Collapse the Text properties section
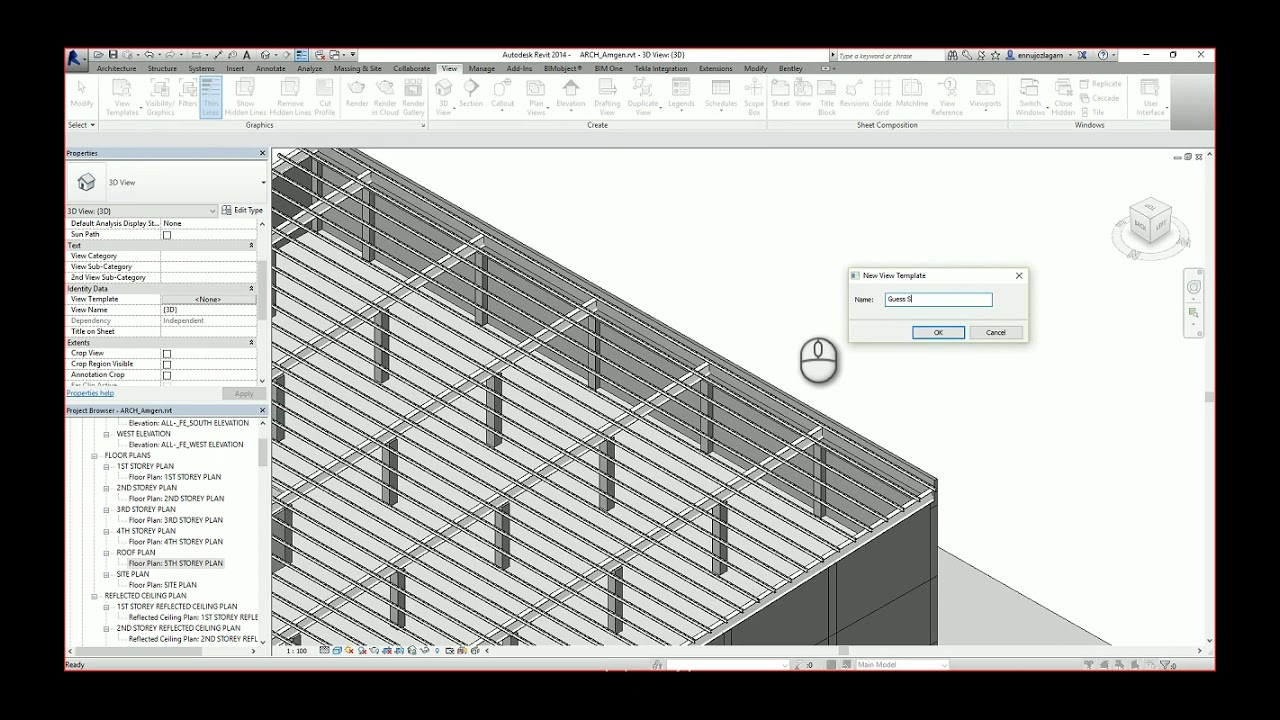This screenshot has height=720, width=1280. pyautogui.click(x=251, y=246)
